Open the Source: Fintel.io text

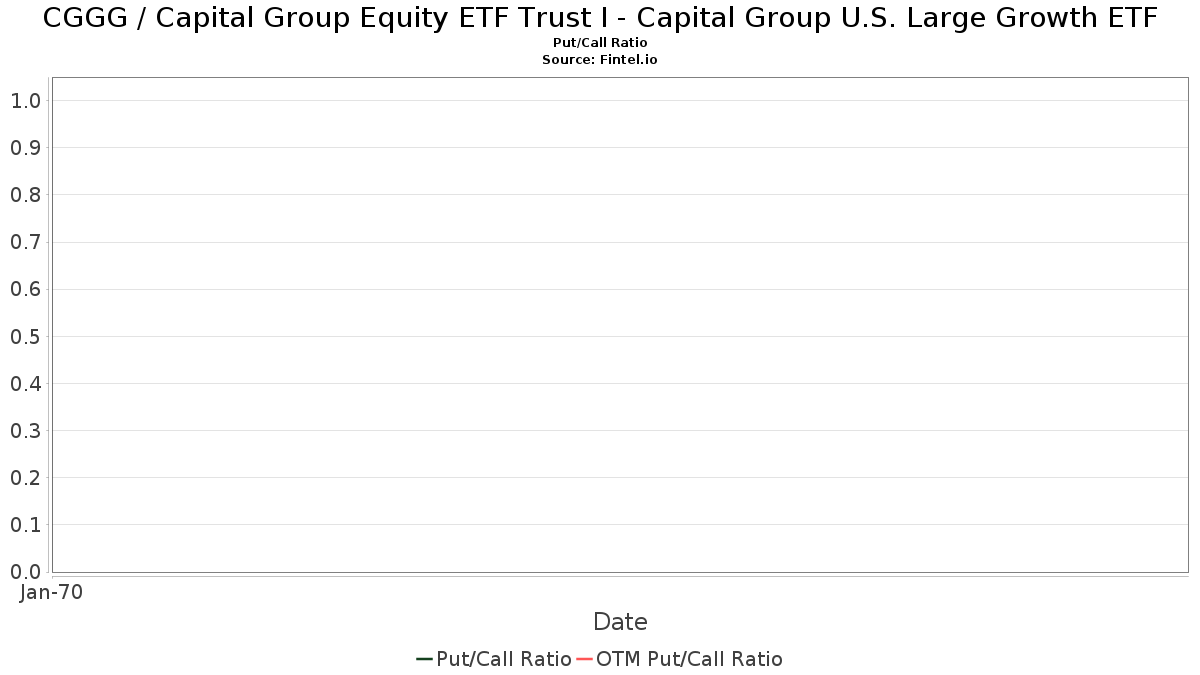tap(600, 60)
